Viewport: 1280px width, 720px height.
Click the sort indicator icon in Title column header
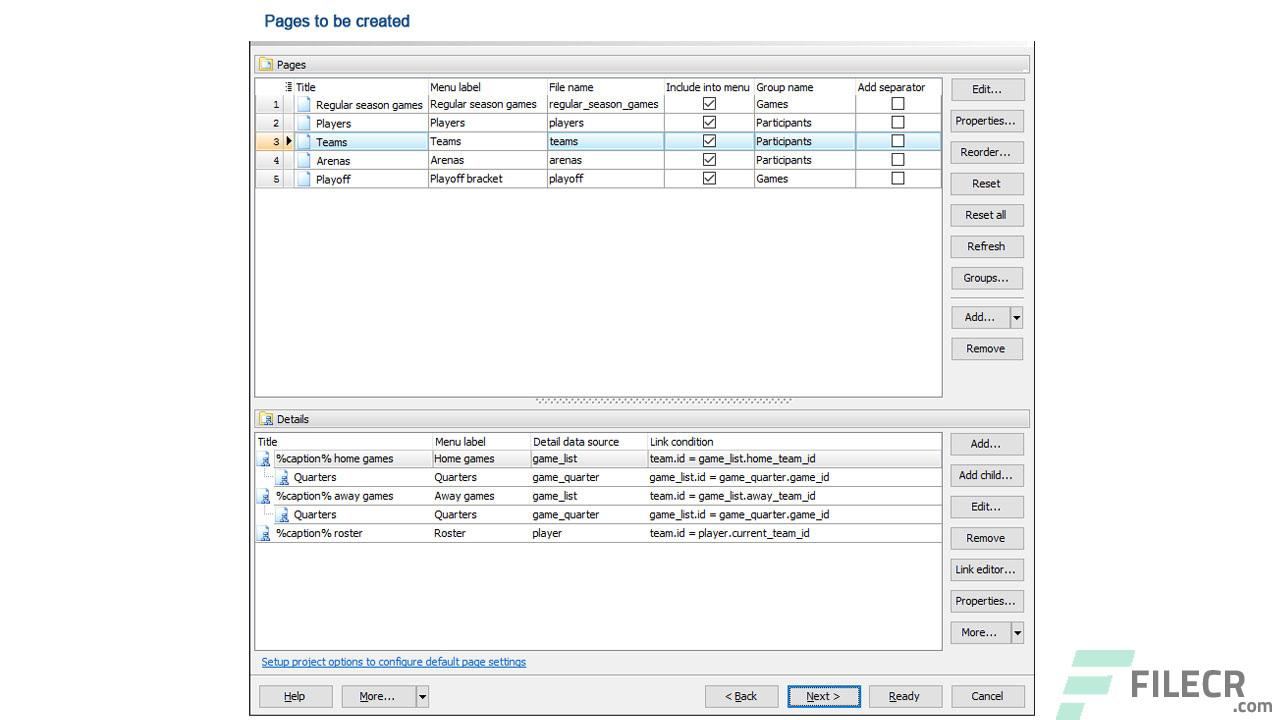pyautogui.click(x=288, y=87)
